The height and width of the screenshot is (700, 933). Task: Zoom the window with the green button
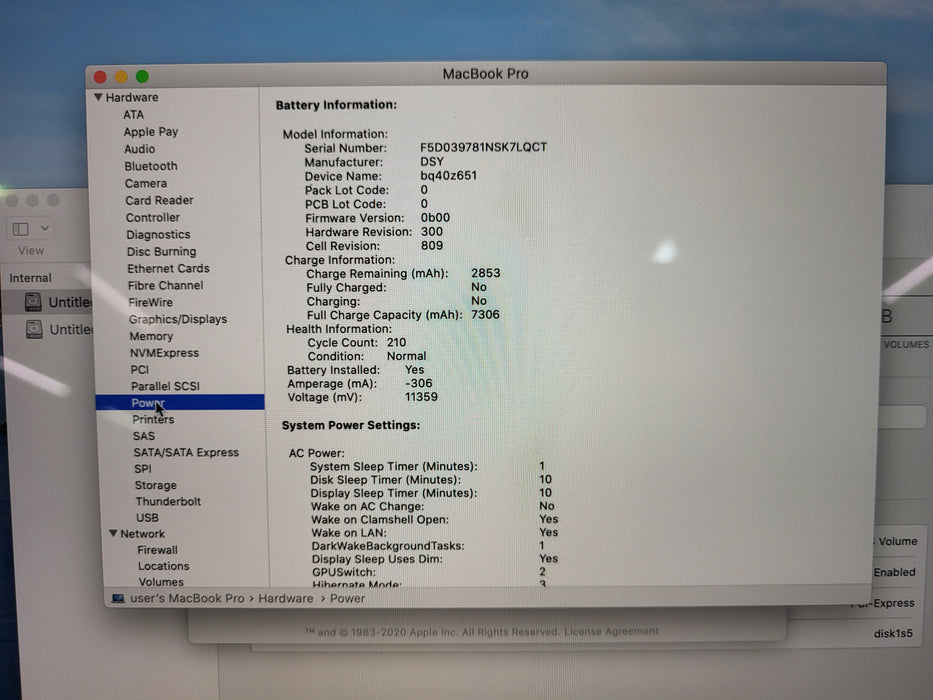(x=142, y=76)
